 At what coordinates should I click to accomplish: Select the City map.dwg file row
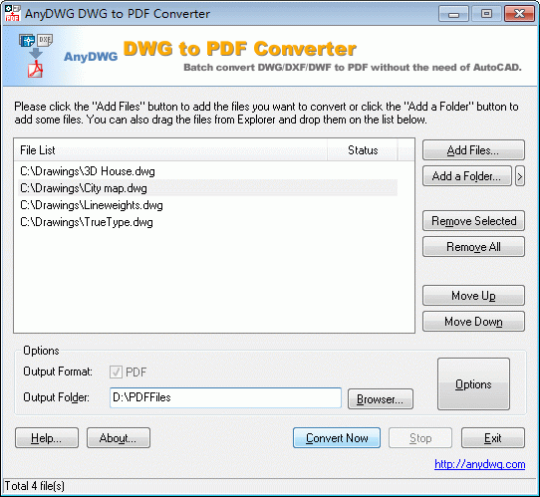click(208, 188)
